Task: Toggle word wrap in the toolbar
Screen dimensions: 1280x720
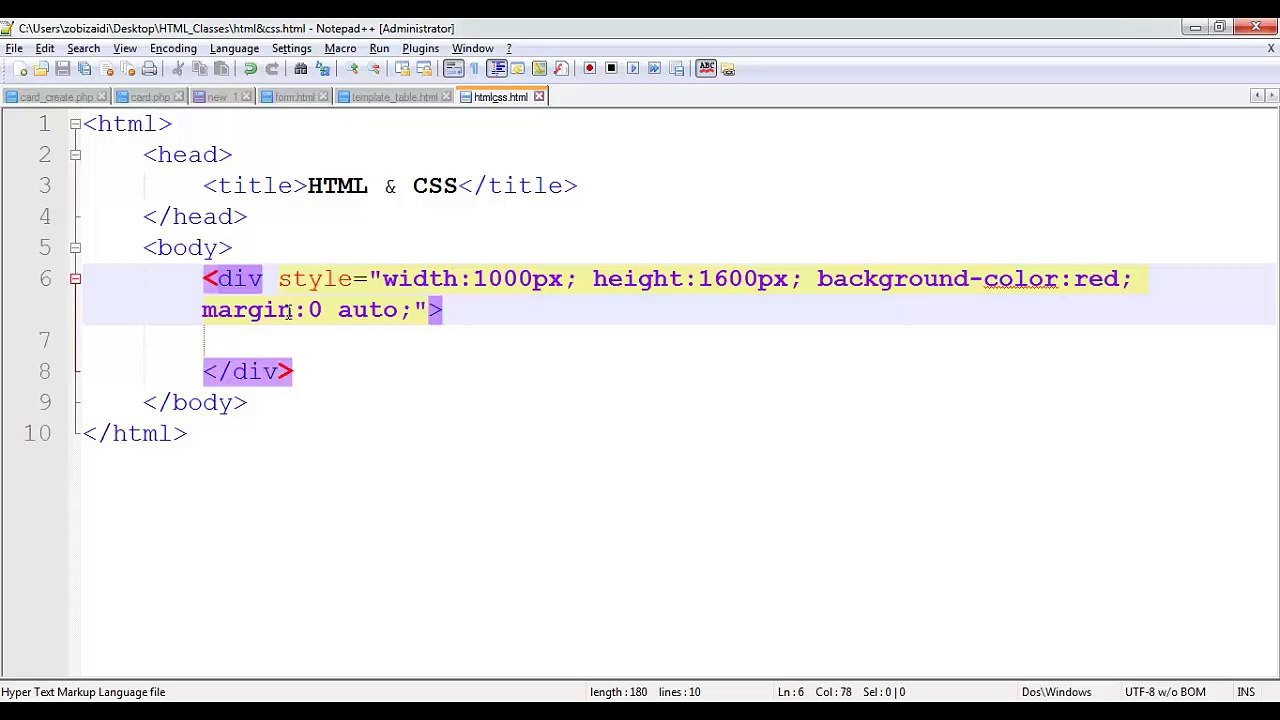Action: tap(453, 68)
